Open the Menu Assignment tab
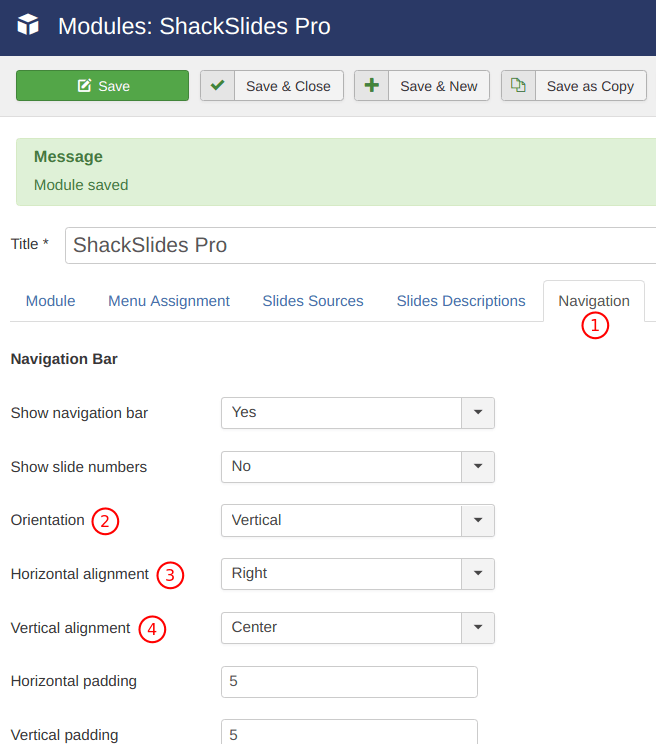 169,301
